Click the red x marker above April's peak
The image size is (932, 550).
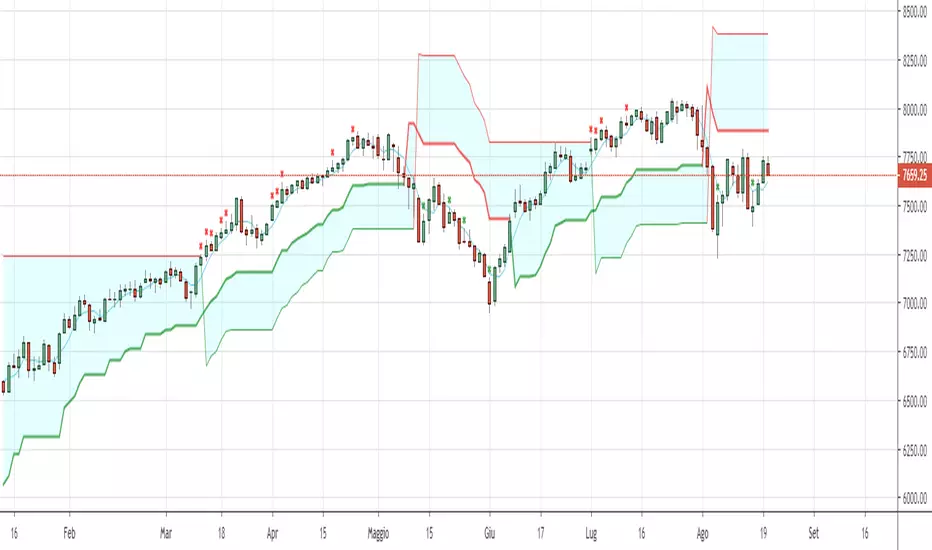(x=353, y=128)
